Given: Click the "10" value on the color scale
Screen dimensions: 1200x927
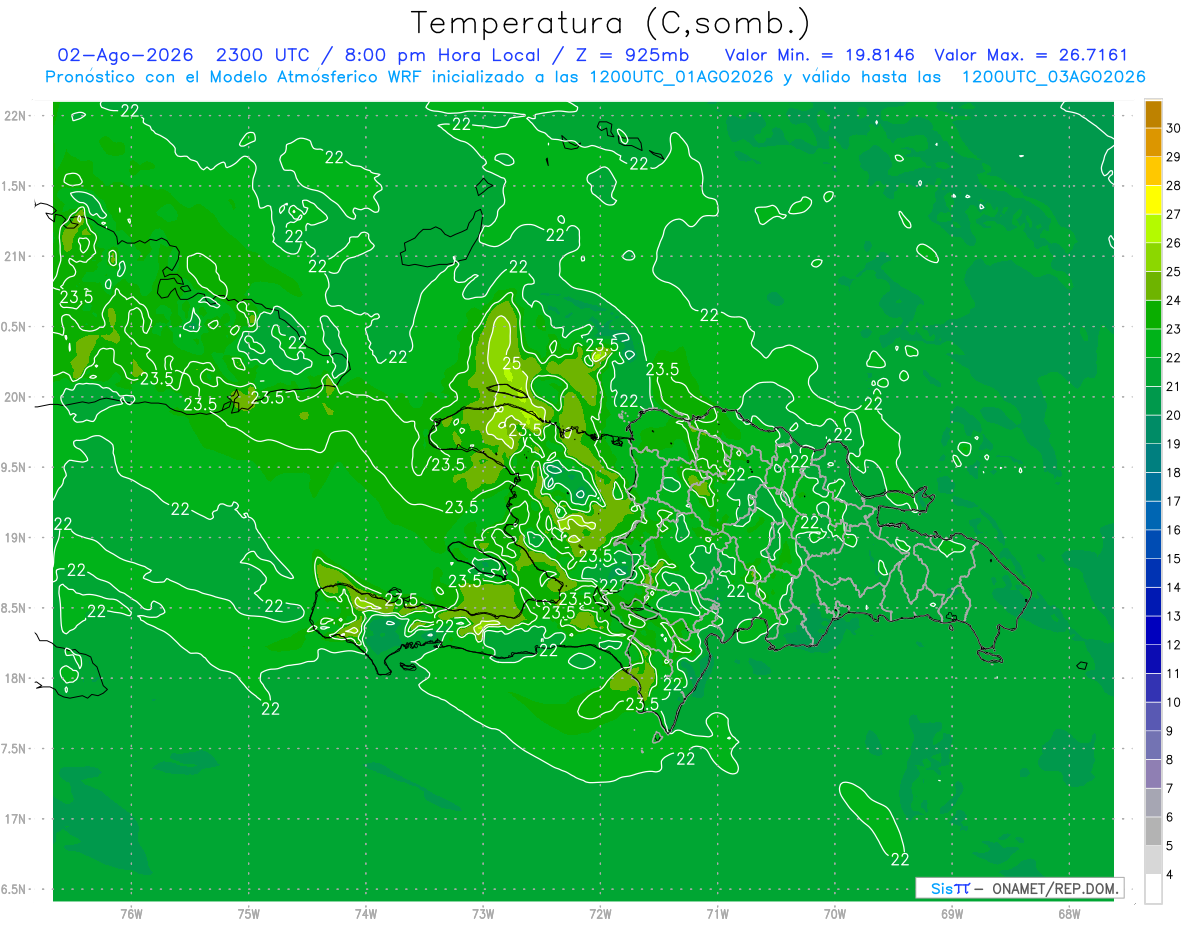Looking at the screenshot, I should coord(1174,702).
